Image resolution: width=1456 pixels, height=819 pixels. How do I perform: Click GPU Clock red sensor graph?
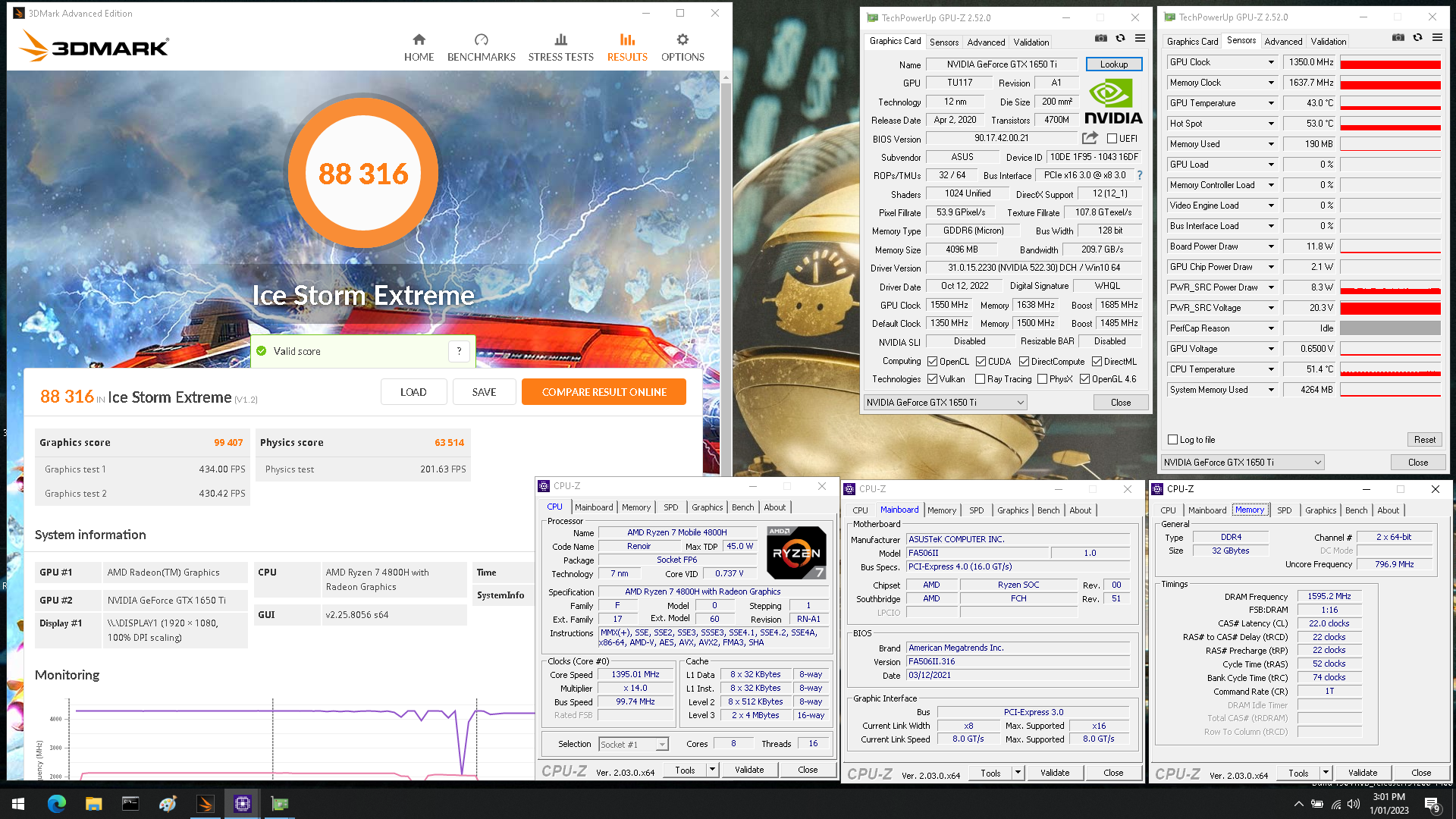[1390, 62]
